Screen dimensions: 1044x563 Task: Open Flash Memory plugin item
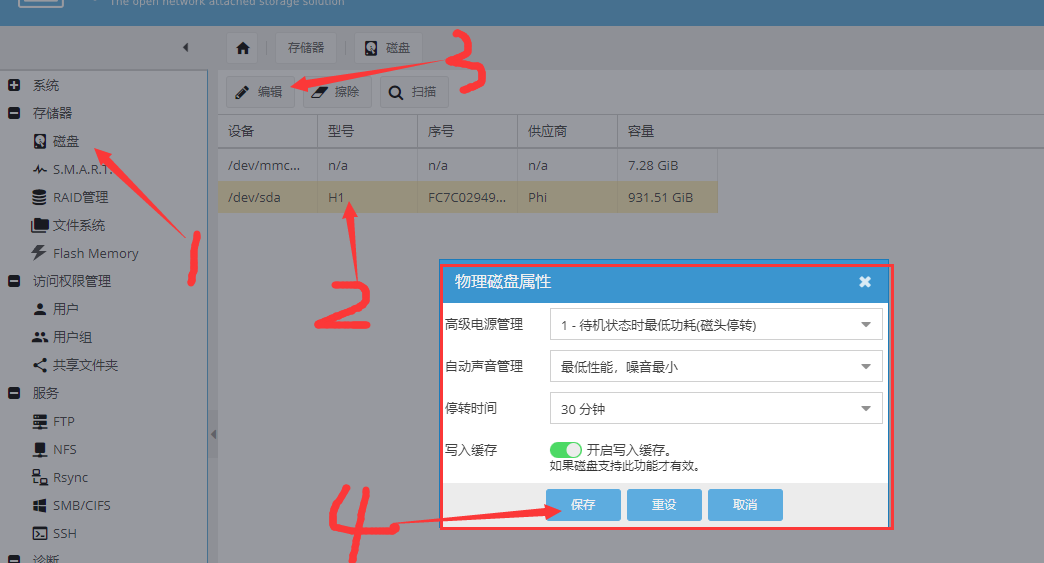(85, 254)
